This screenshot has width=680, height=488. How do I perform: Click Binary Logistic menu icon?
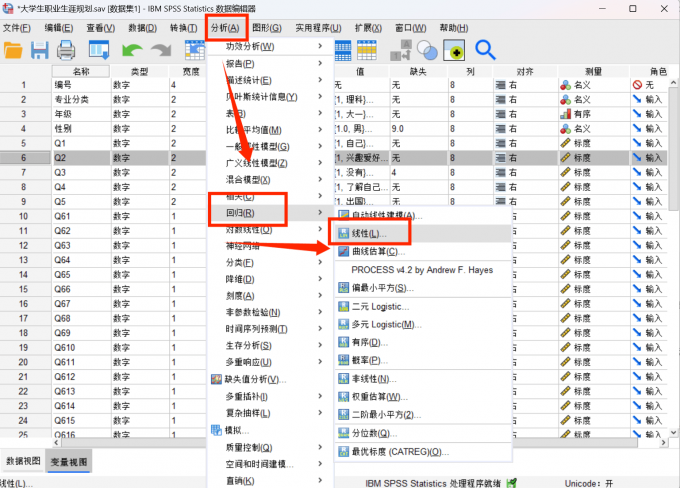[343, 307]
